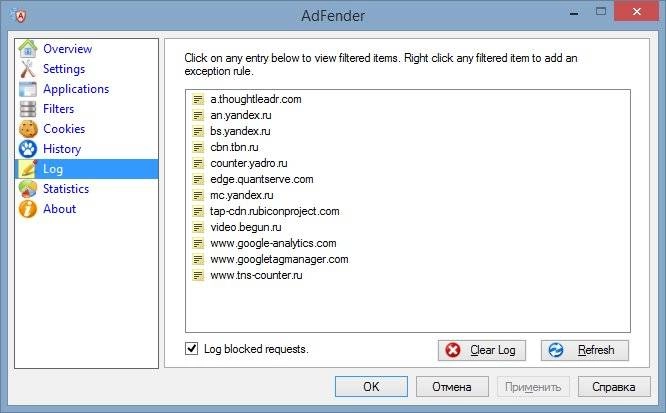Click the log icon beside www.tns-counter.ru
The height and width of the screenshot is (413, 666).
(198, 275)
